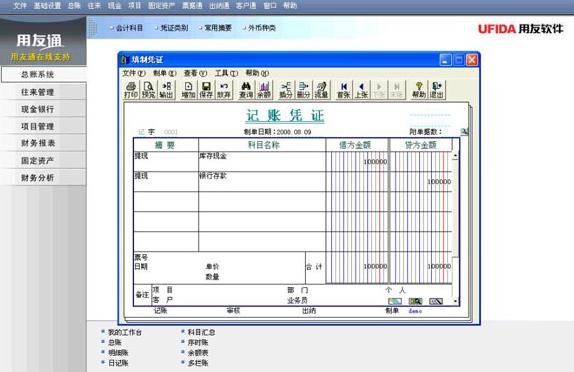This screenshot has width=574, height=372.
Task: Exit voucher window via 退出 icon
Action: click(436, 90)
